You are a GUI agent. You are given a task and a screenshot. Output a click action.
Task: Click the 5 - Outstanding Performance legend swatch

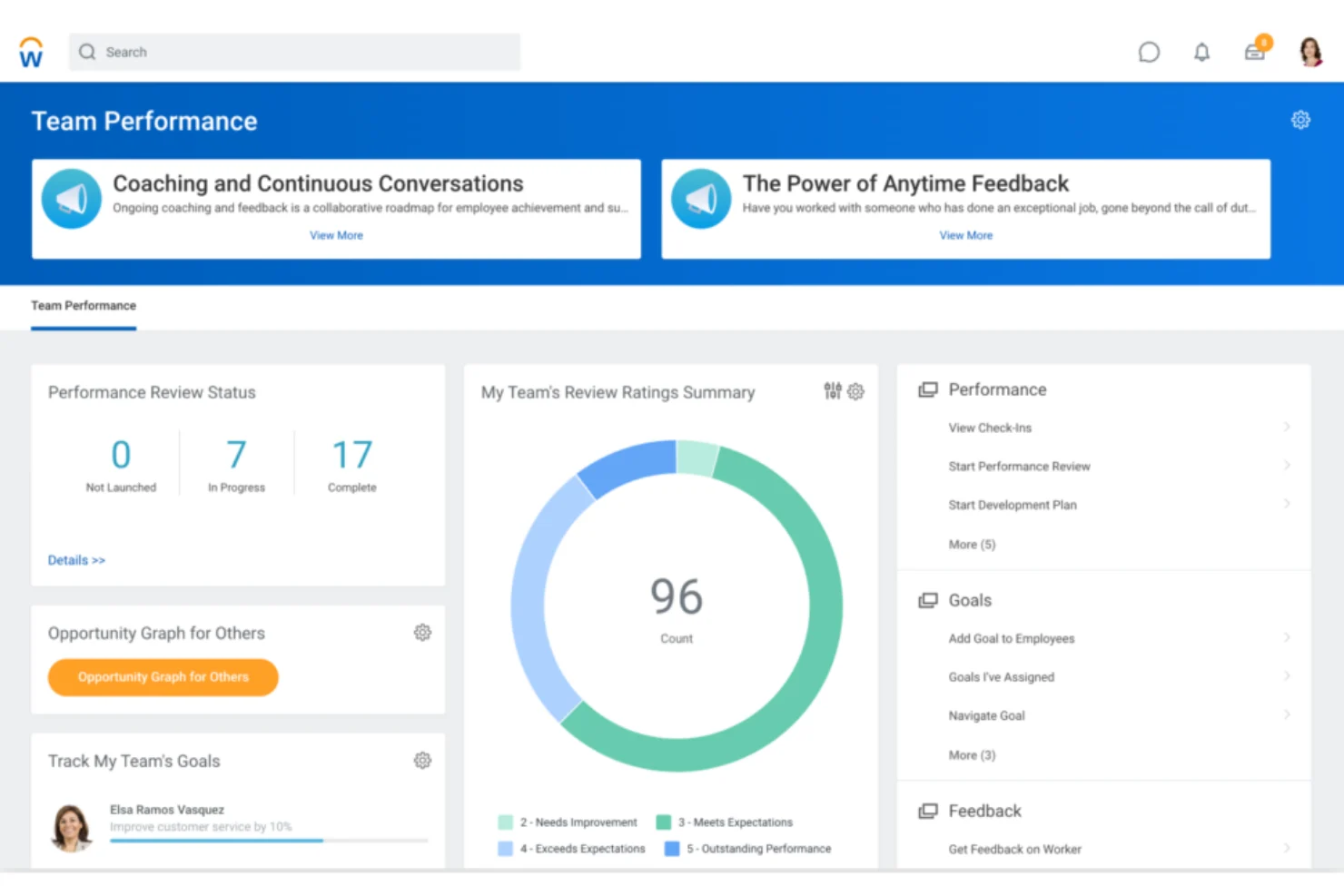pos(672,849)
